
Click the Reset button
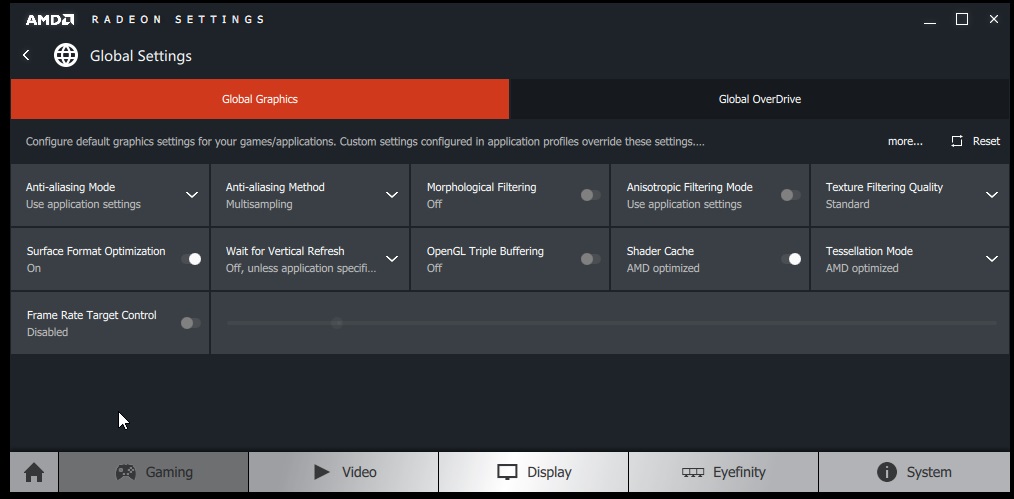(975, 141)
